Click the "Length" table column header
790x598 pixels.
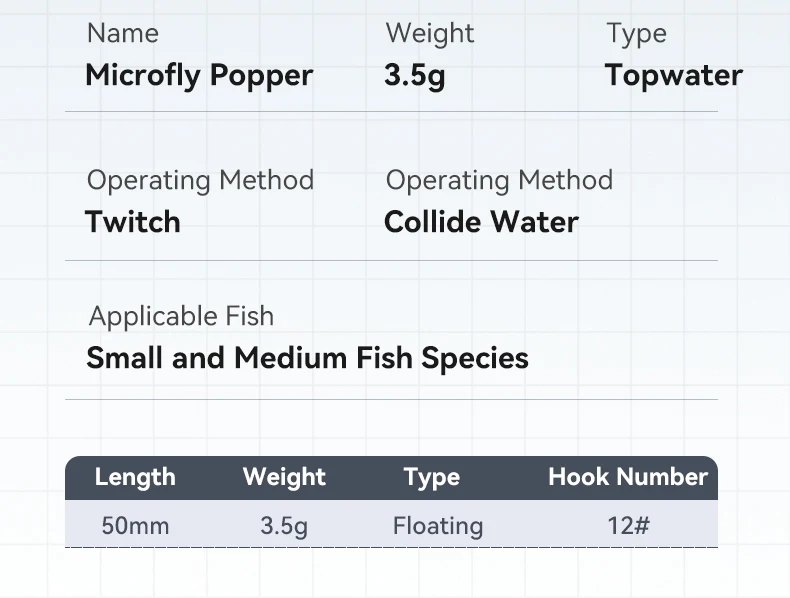click(x=135, y=478)
